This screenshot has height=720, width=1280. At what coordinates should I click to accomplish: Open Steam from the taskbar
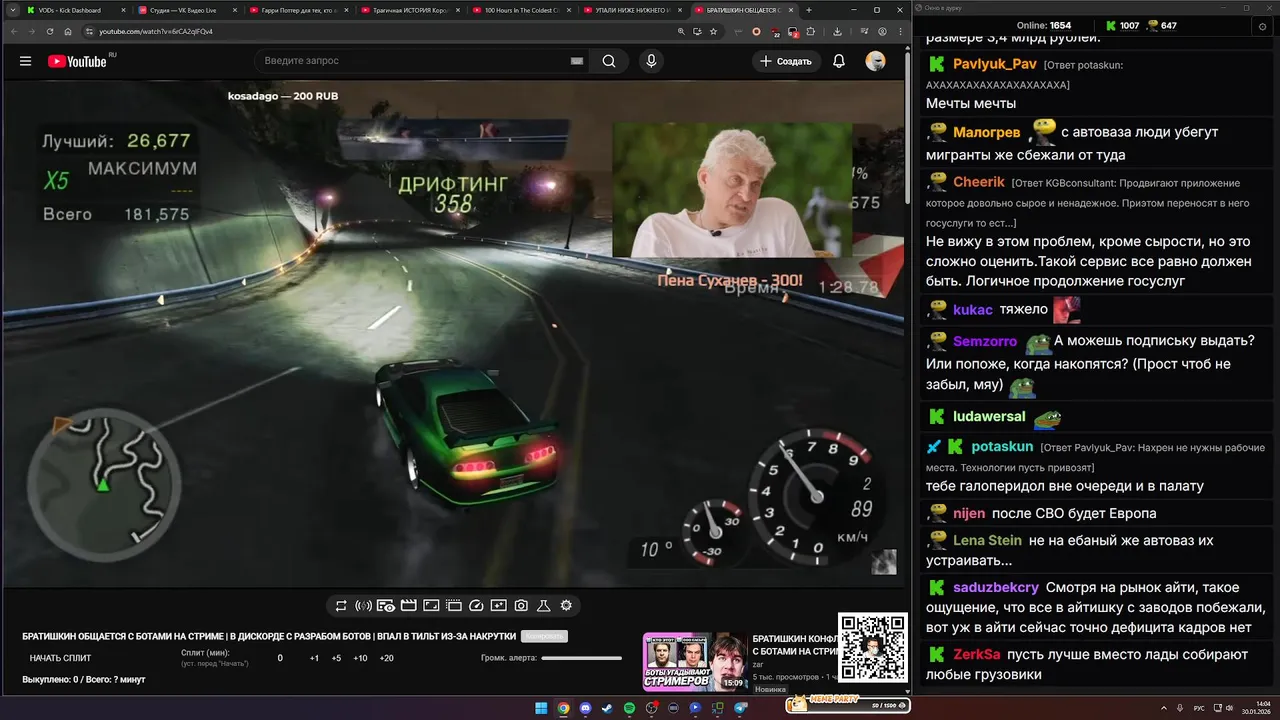click(x=607, y=708)
